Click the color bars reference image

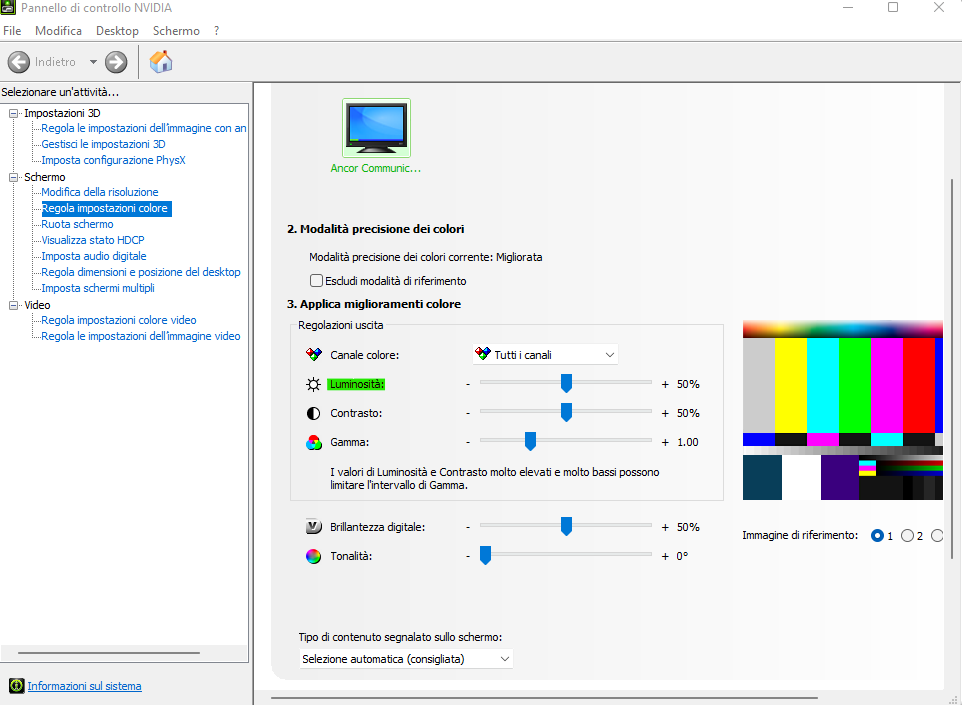(x=842, y=410)
